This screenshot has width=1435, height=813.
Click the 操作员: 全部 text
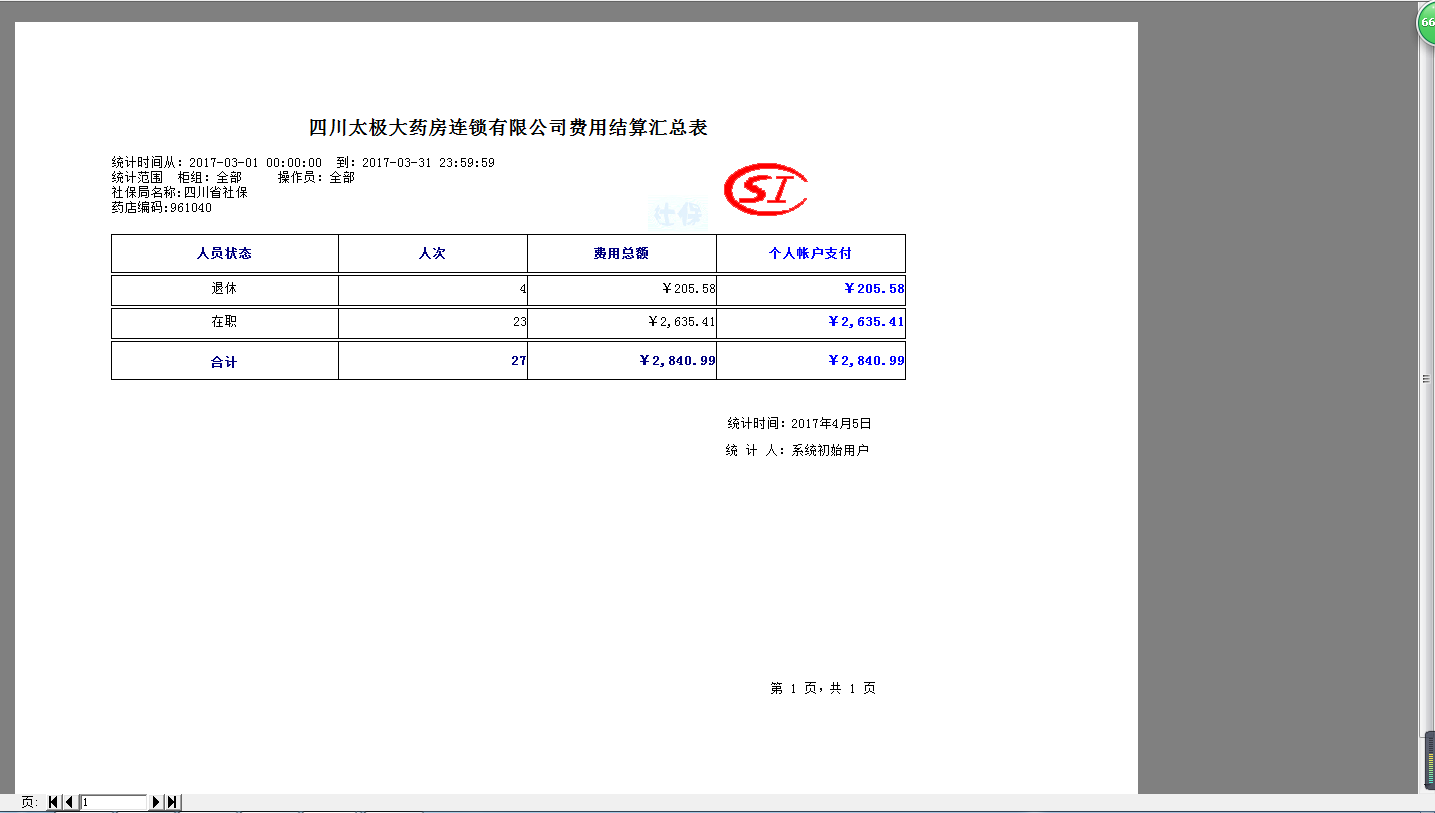316,177
